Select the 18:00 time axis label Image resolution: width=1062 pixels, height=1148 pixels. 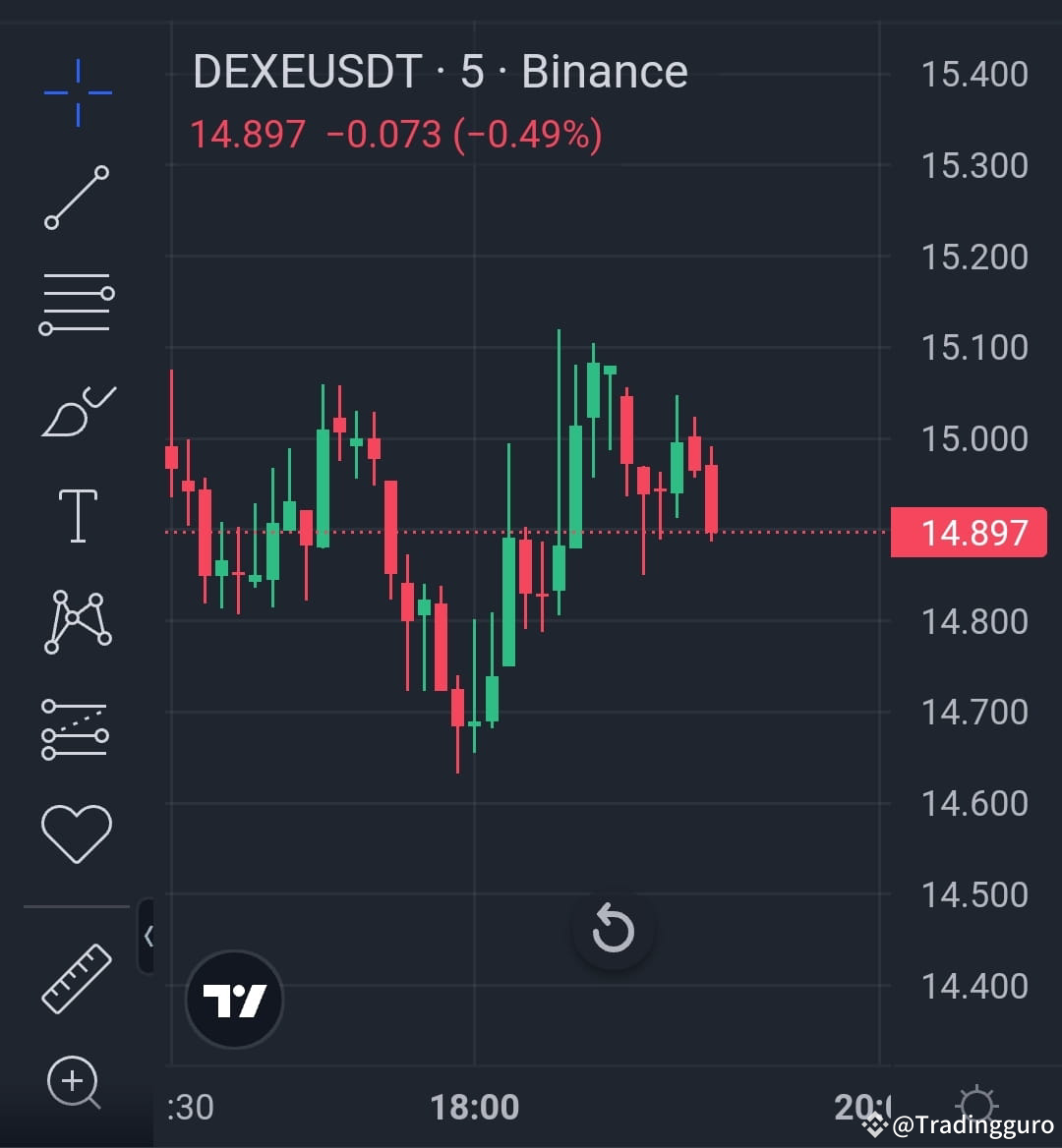click(476, 1106)
